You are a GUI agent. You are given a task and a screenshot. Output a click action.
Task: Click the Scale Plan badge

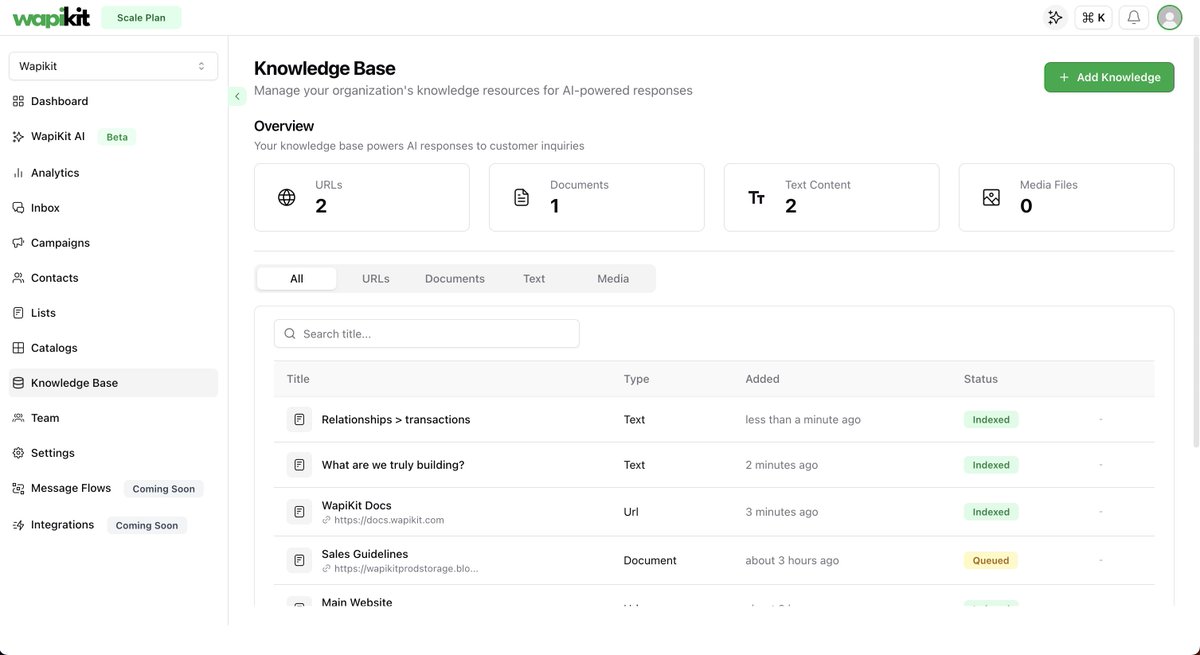tap(141, 17)
